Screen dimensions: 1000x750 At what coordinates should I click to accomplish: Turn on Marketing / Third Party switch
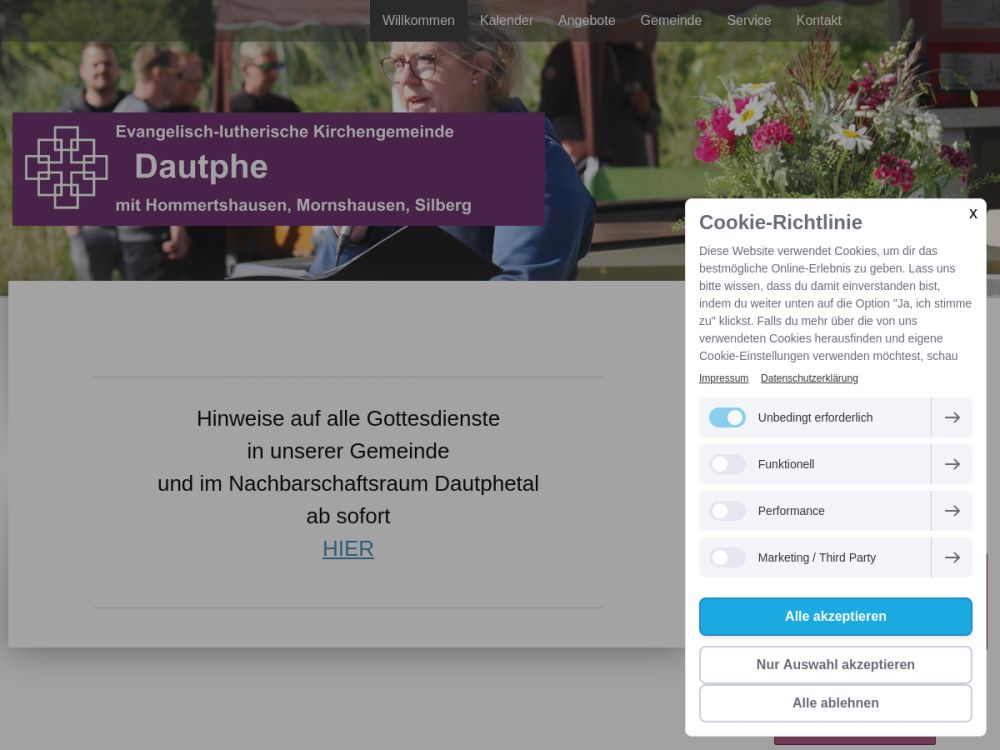coord(727,557)
